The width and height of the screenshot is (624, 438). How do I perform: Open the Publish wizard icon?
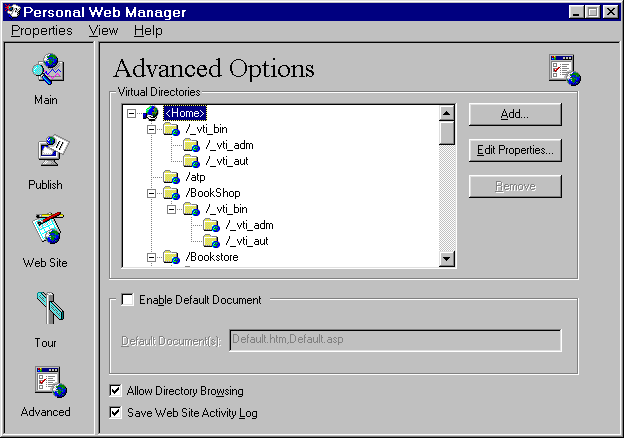tap(52, 151)
